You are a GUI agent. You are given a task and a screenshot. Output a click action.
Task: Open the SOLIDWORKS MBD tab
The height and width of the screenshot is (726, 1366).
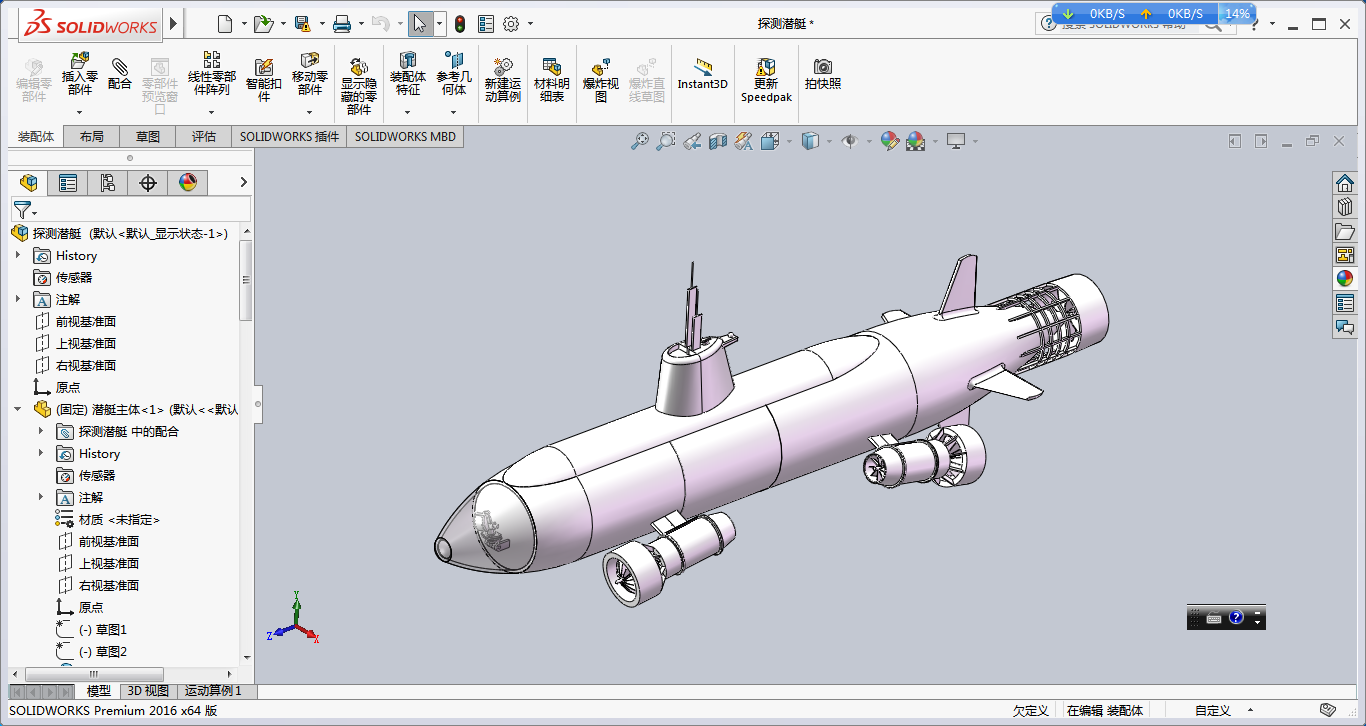405,137
